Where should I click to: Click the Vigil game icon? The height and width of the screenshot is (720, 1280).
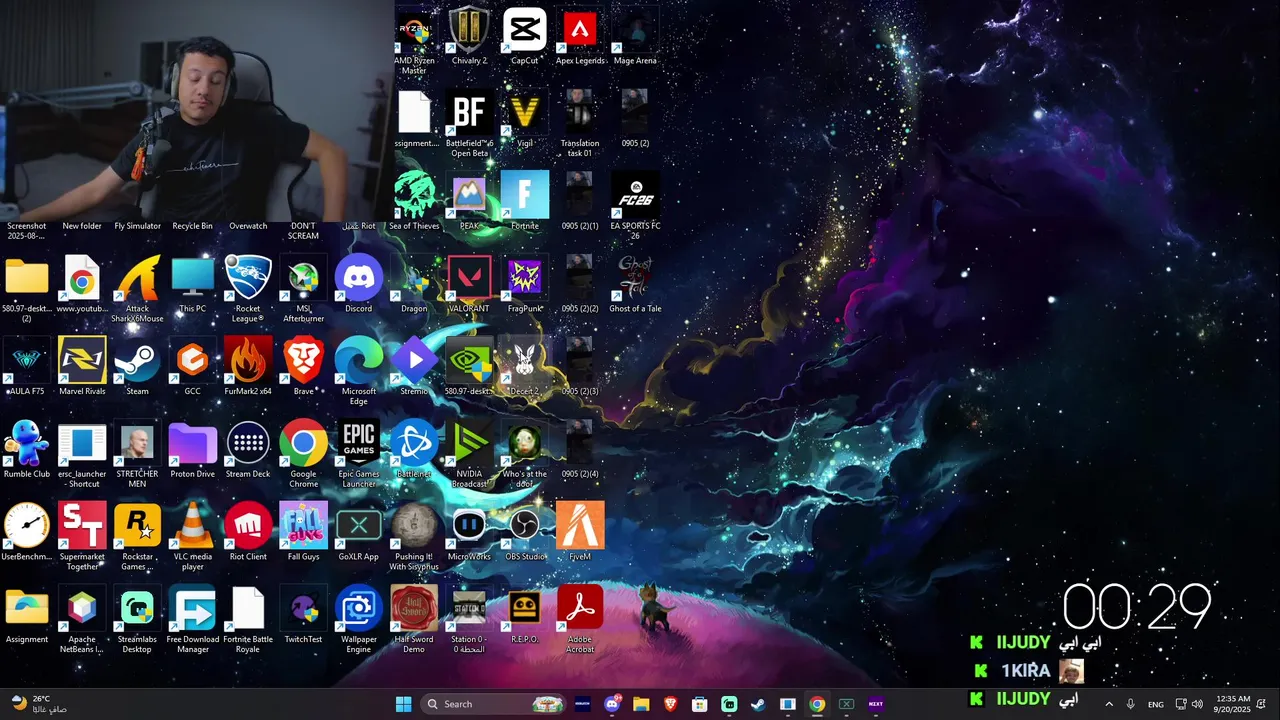[525, 113]
